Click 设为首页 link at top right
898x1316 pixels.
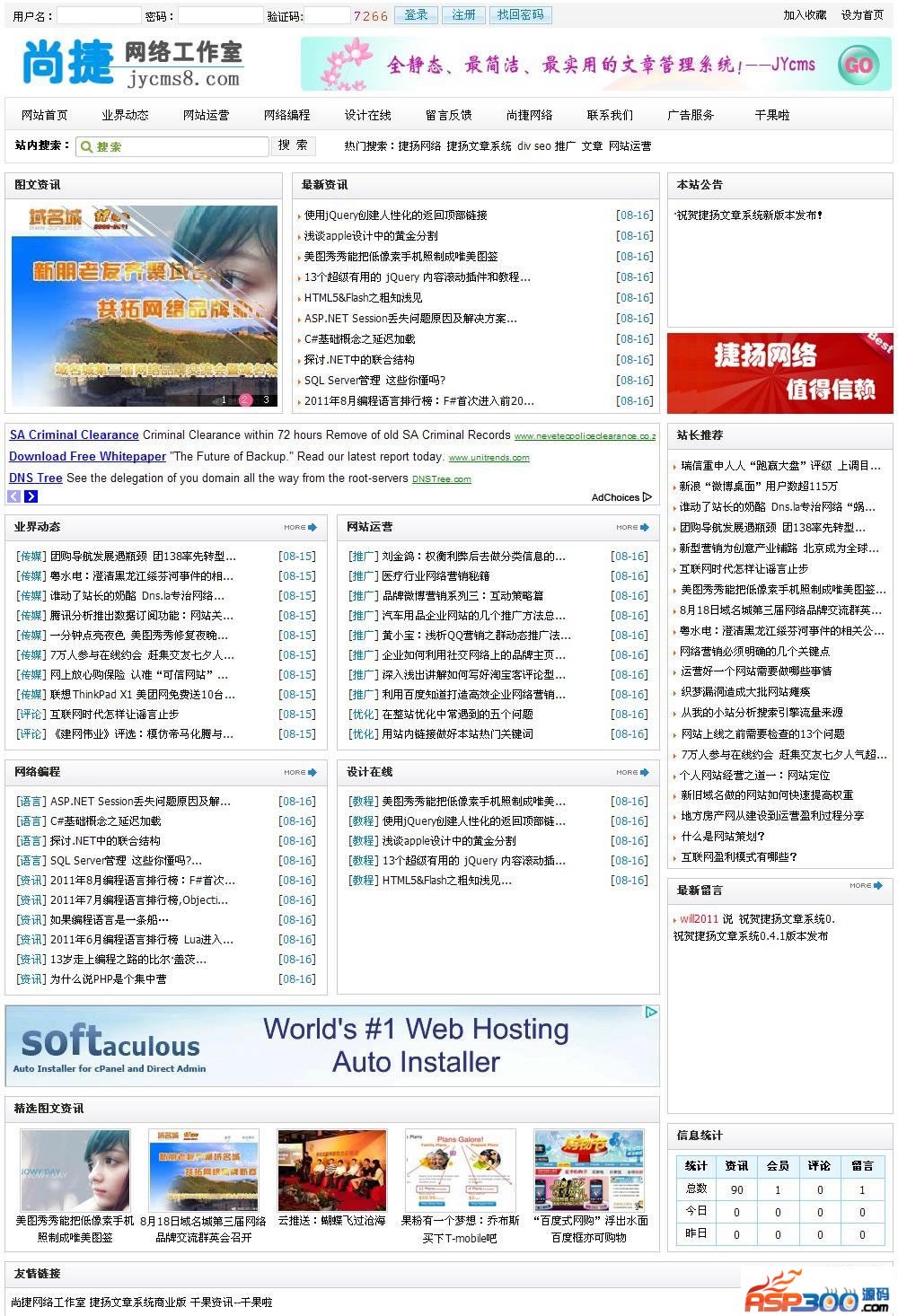point(862,15)
